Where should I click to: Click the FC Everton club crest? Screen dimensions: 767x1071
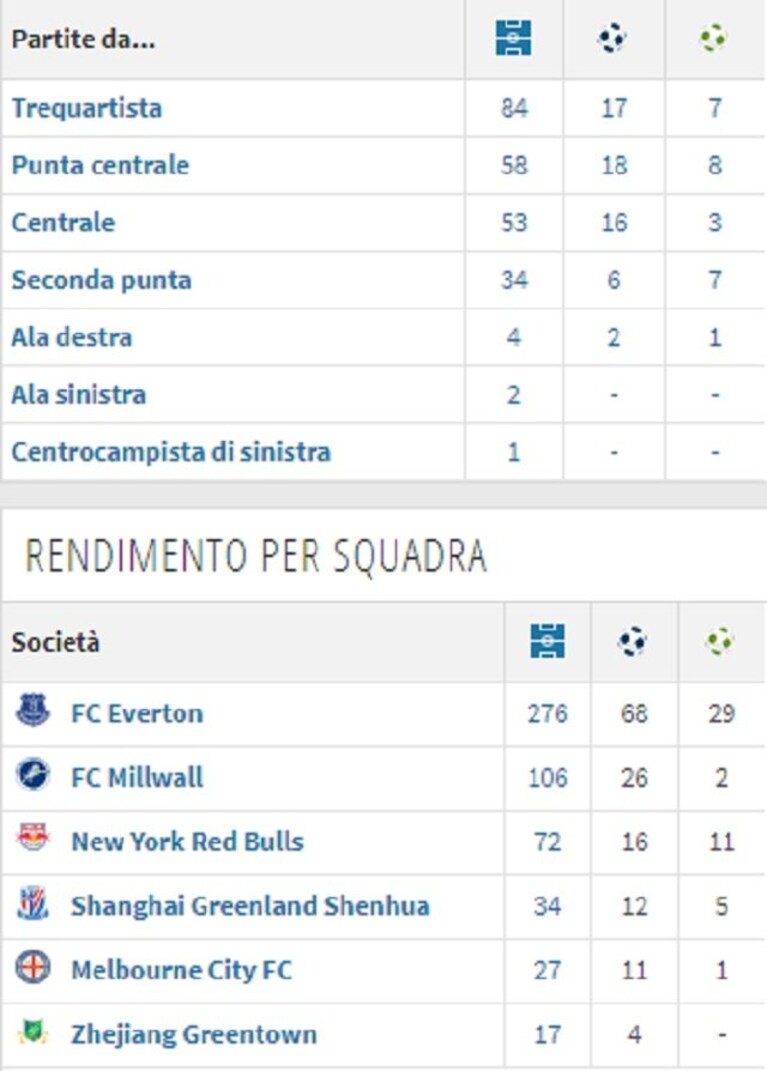pos(33,710)
